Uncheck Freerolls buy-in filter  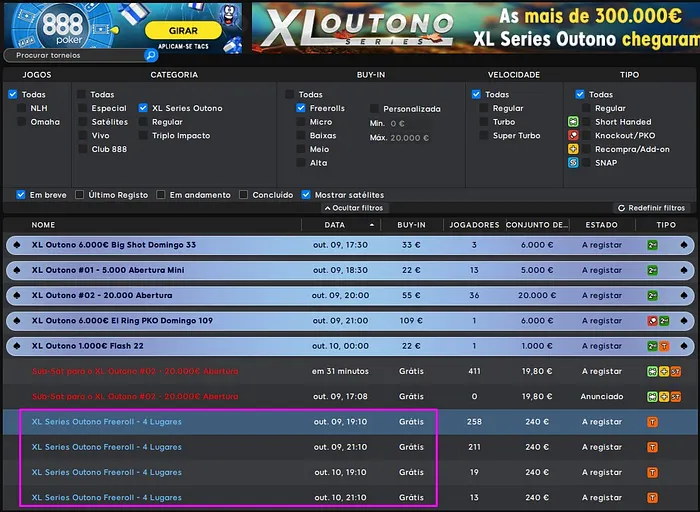click(x=300, y=108)
